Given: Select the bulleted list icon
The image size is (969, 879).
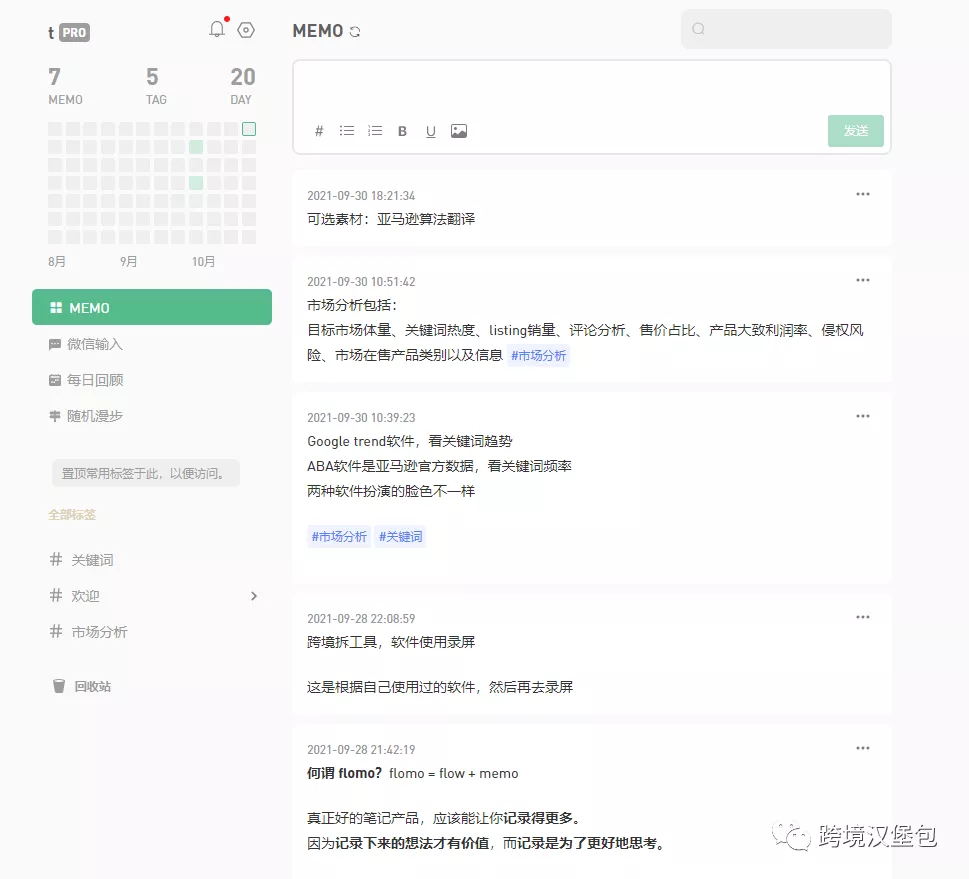Looking at the screenshot, I should tap(346, 131).
